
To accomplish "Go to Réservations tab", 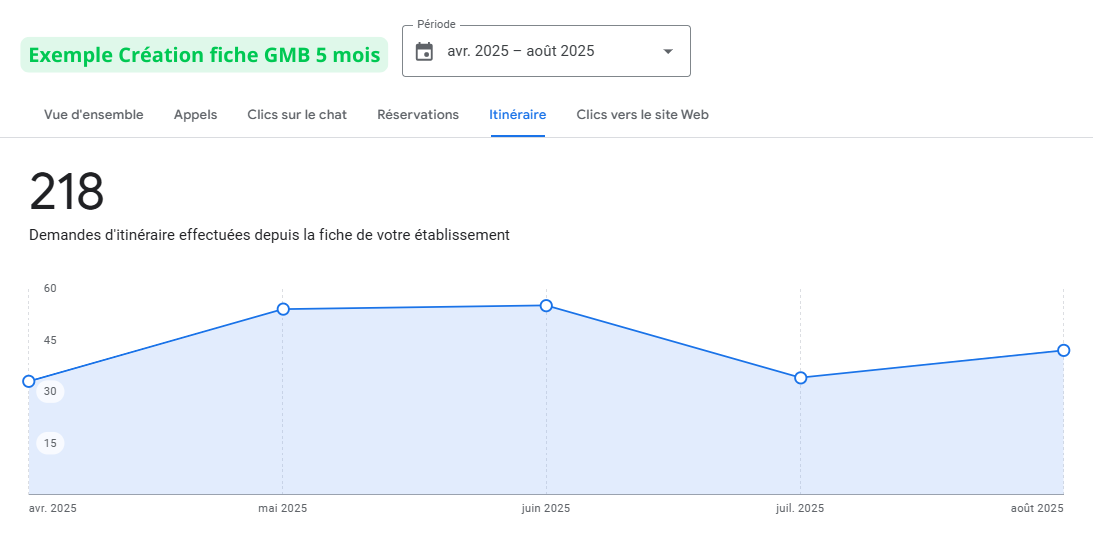I will click(x=418, y=115).
